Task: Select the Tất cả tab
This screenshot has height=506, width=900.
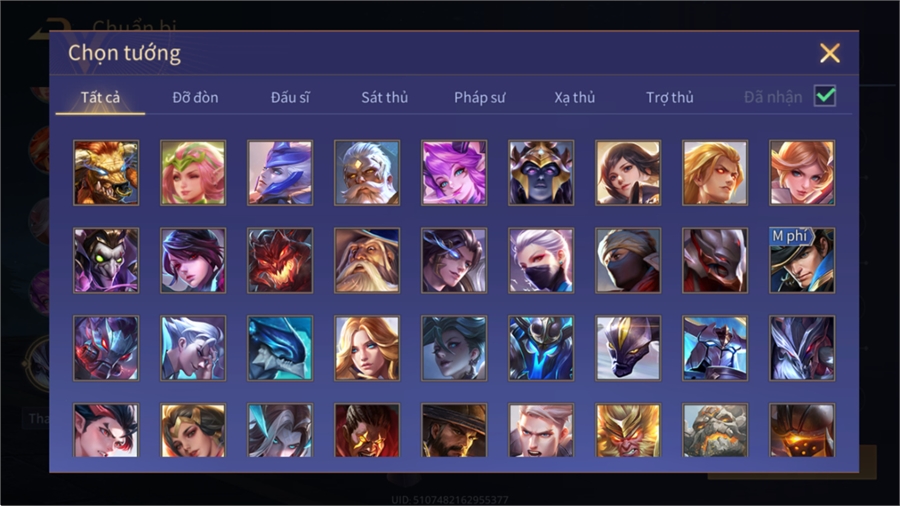Action: click(100, 98)
